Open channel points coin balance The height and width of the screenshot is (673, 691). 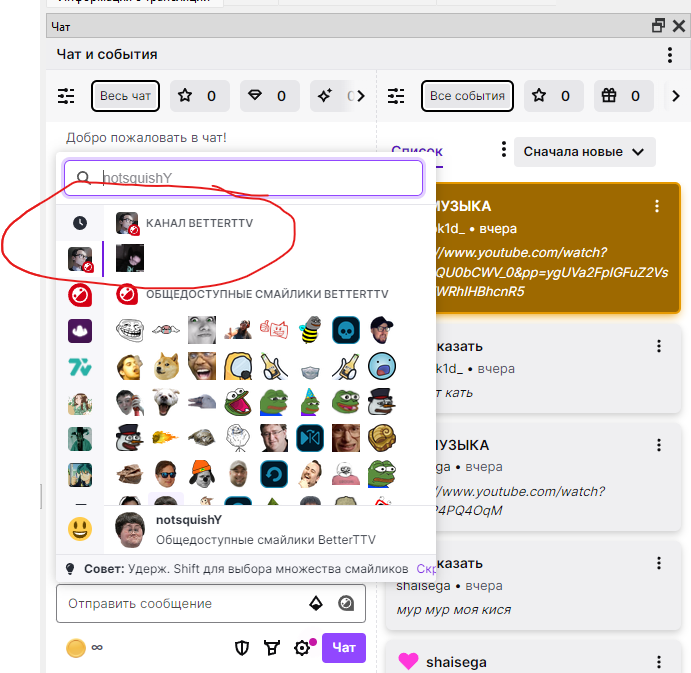coord(84,648)
